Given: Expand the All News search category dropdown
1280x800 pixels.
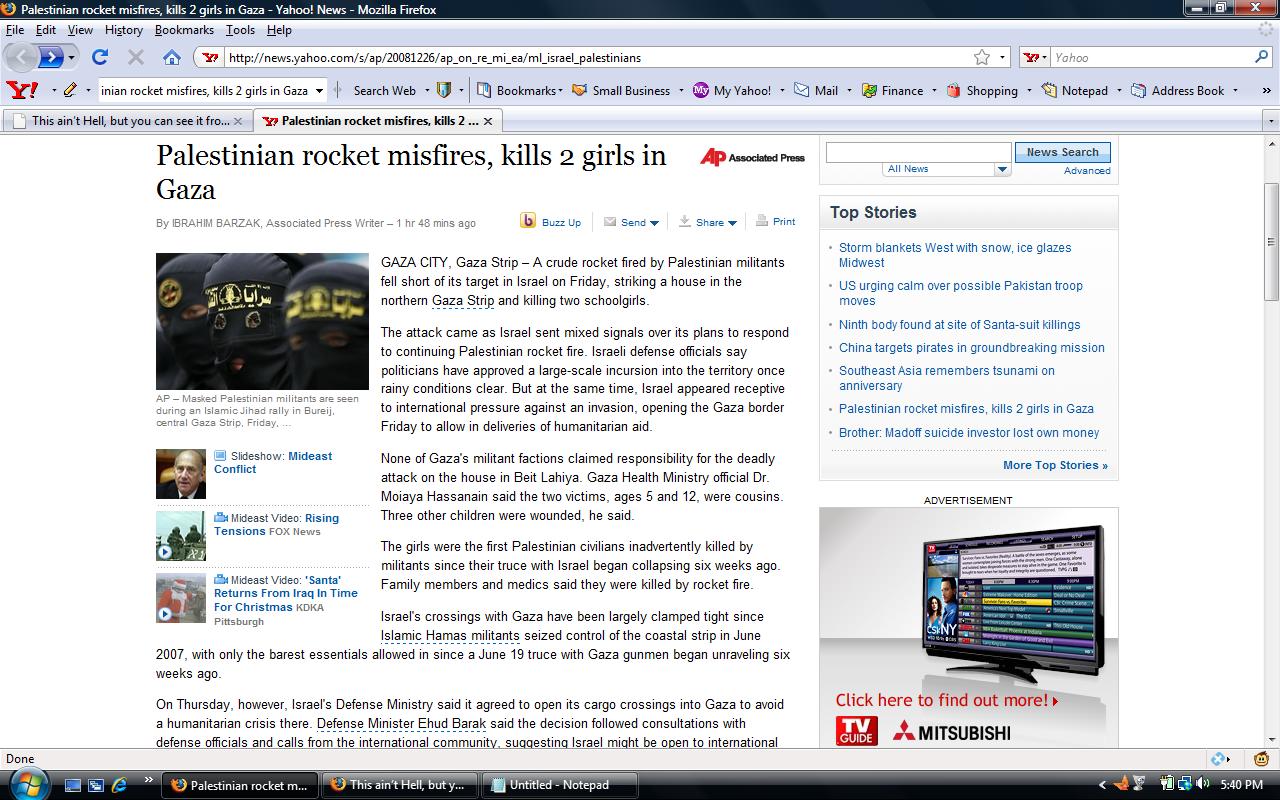Looking at the screenshot, I should [x=1002, y=169].
